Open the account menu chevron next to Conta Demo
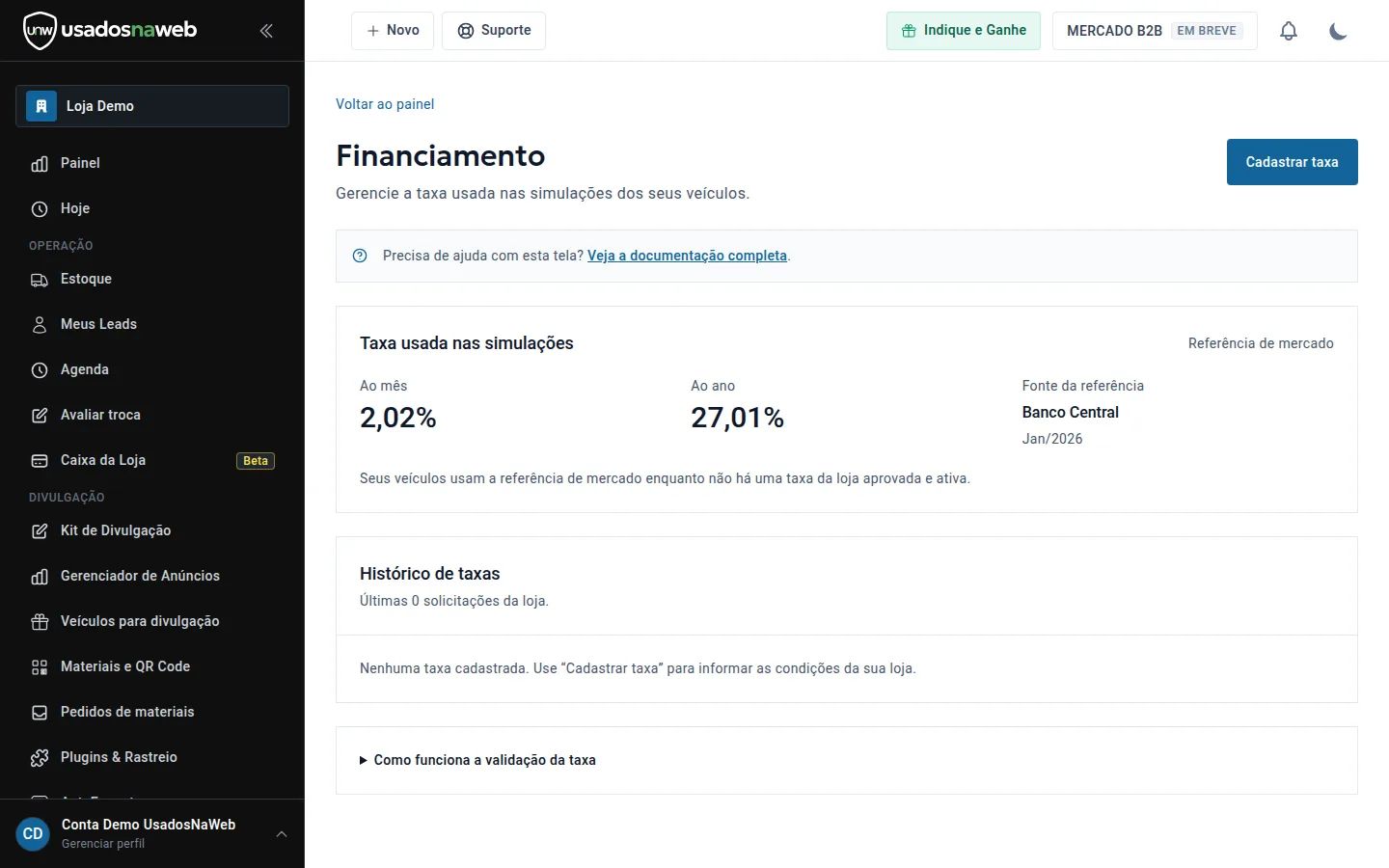This screenshot has width=1389, height=868. [282, 834]
